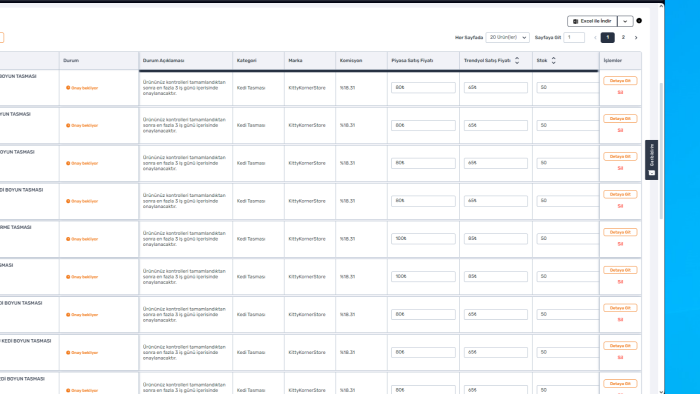Image resolution: width=700 pixels, height=394 pixels.
Task: Focus the Sayfaya Git page number field
Action: (x=574, y=37)
